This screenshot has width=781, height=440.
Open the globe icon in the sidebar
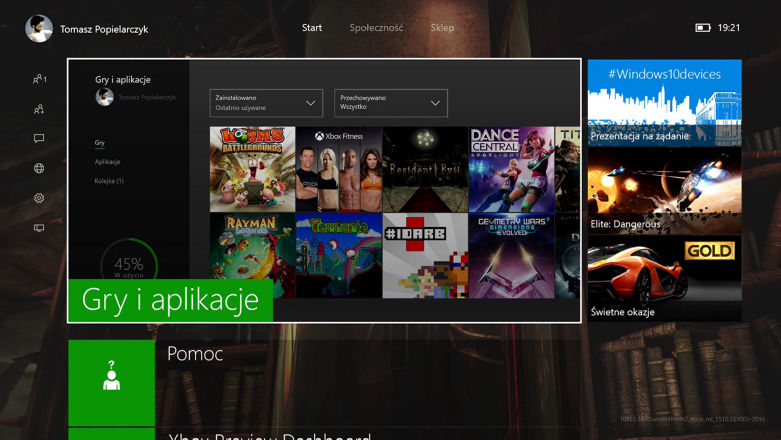coord(39,168)
